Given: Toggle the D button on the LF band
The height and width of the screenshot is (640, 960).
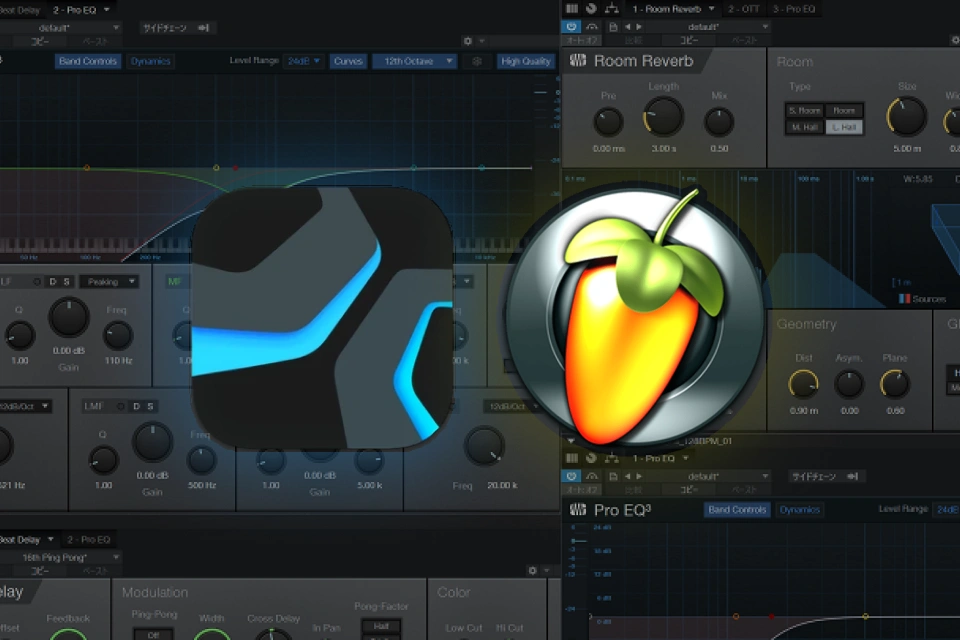Looking at the screenshot, I should [x=53, y=282].
